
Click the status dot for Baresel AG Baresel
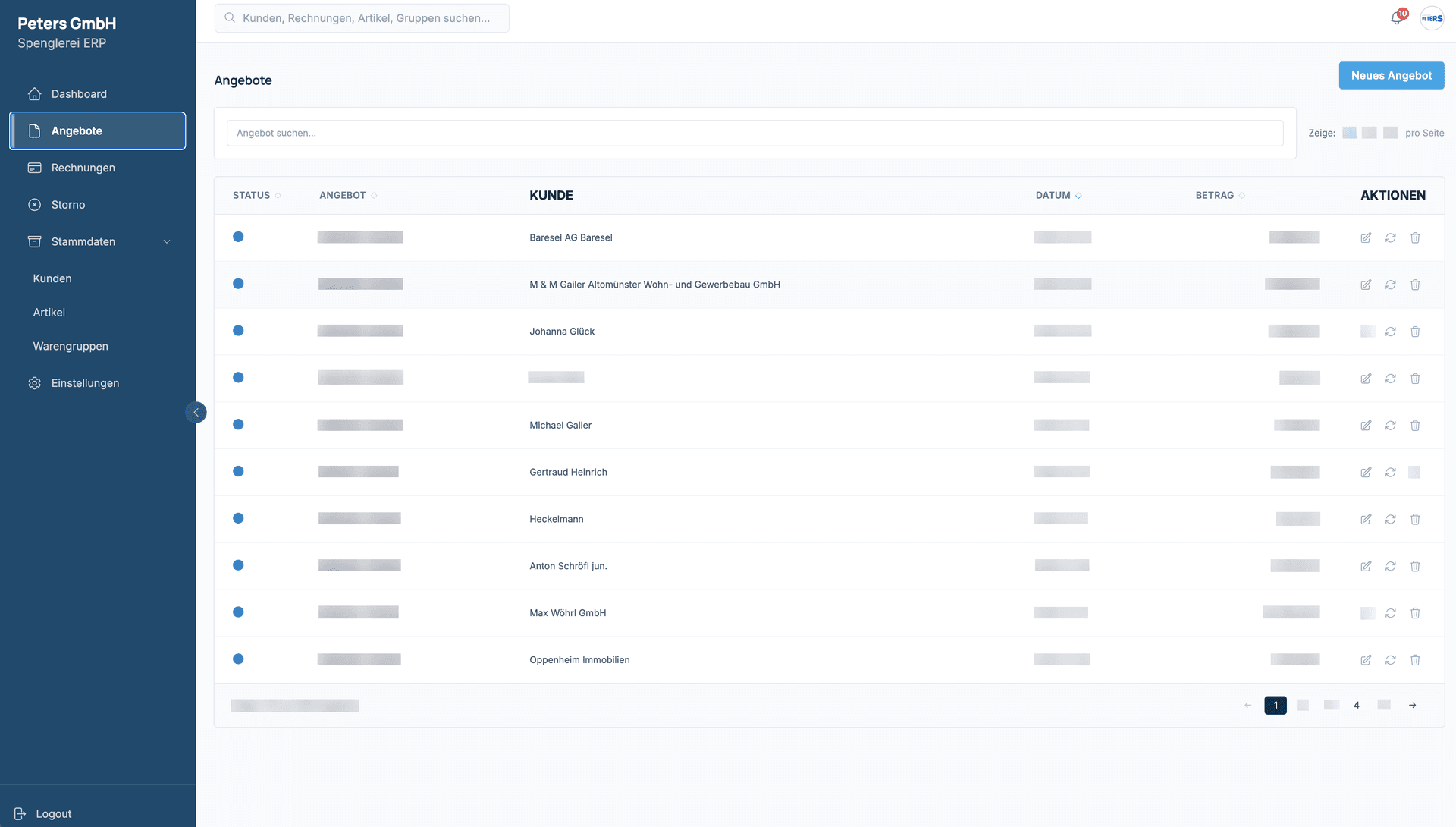coord(238,237)
